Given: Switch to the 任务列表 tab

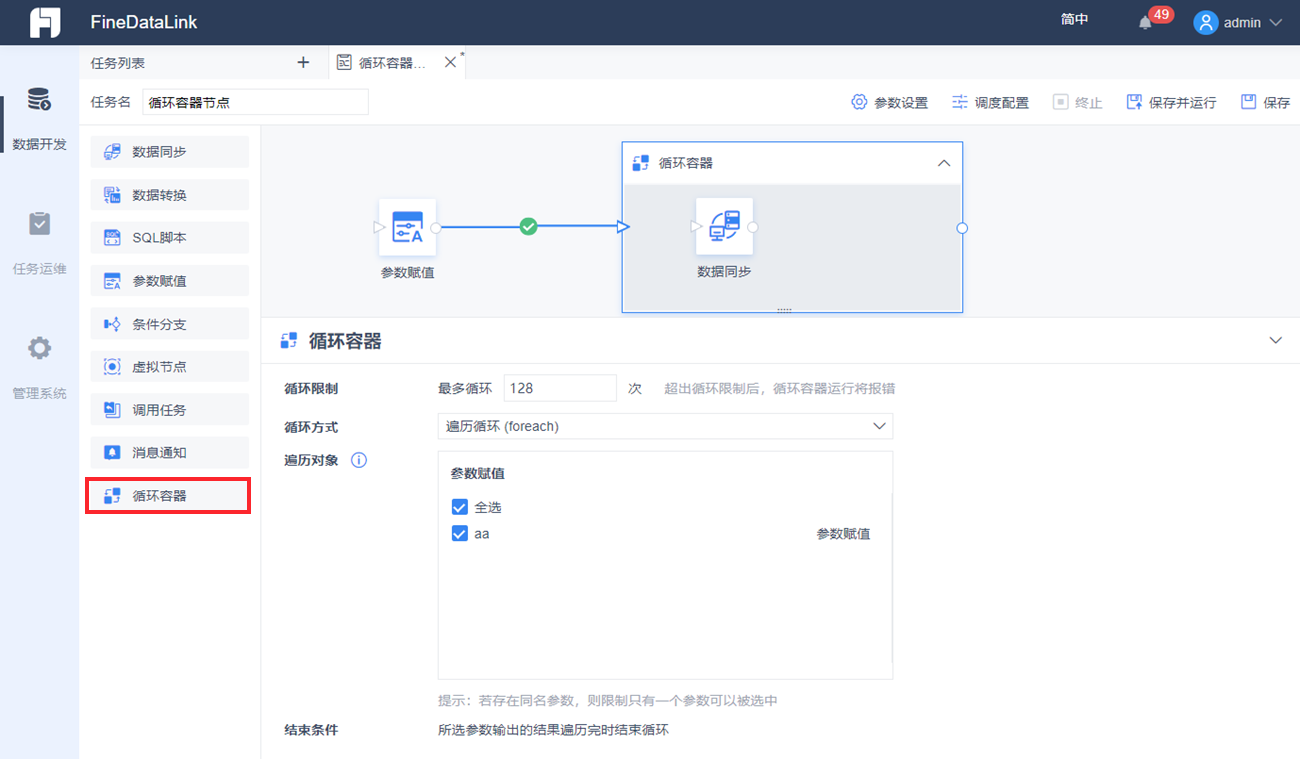Looking at the screenshot, I should click(118, 63).
